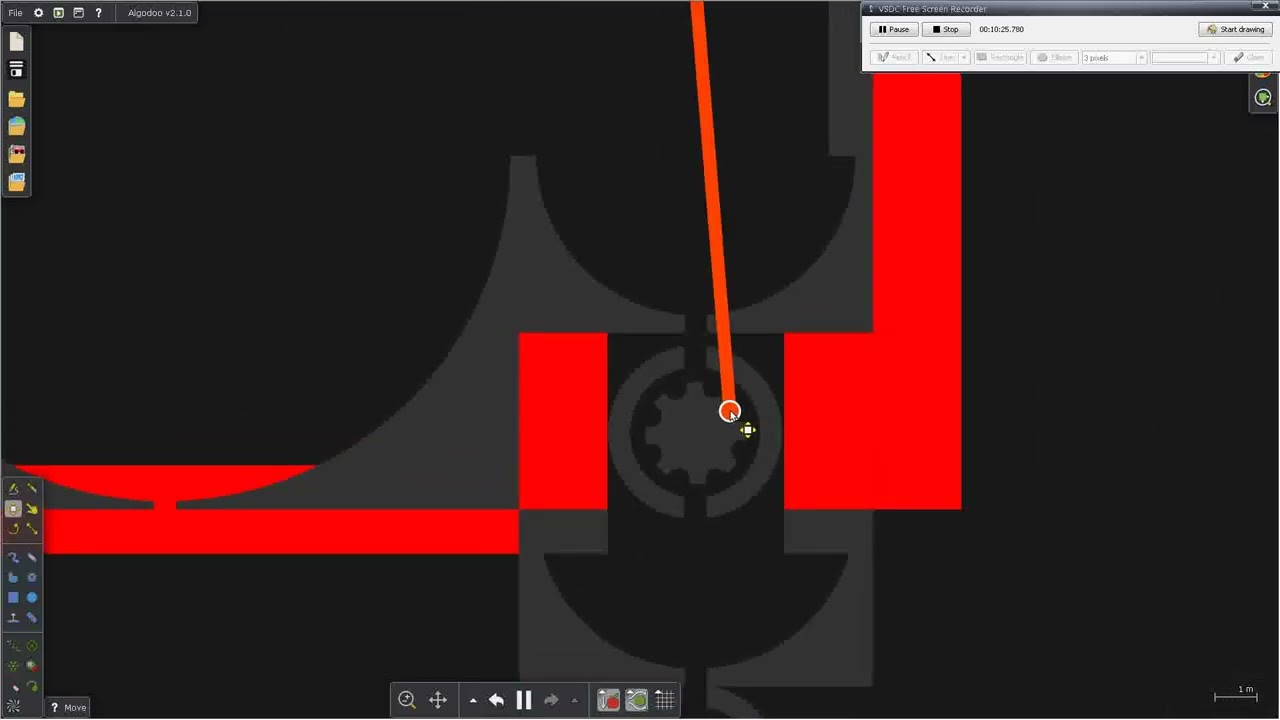The width and height of the screenshot is (1280, 720).
Task: Click the Pan view arrows tool
Action: click(438, 700)
